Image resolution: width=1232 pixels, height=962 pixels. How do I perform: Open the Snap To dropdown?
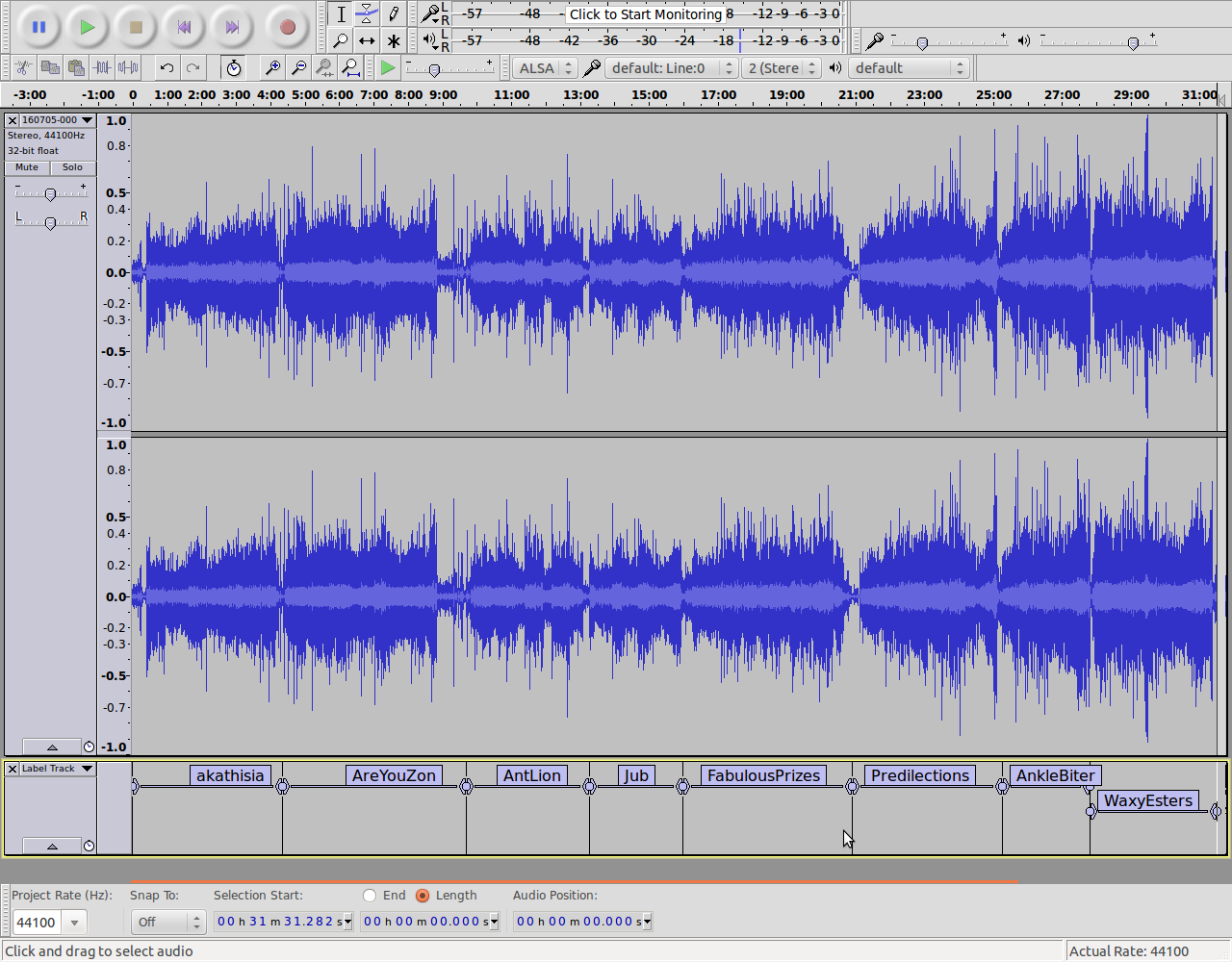[x=168, y=923]
